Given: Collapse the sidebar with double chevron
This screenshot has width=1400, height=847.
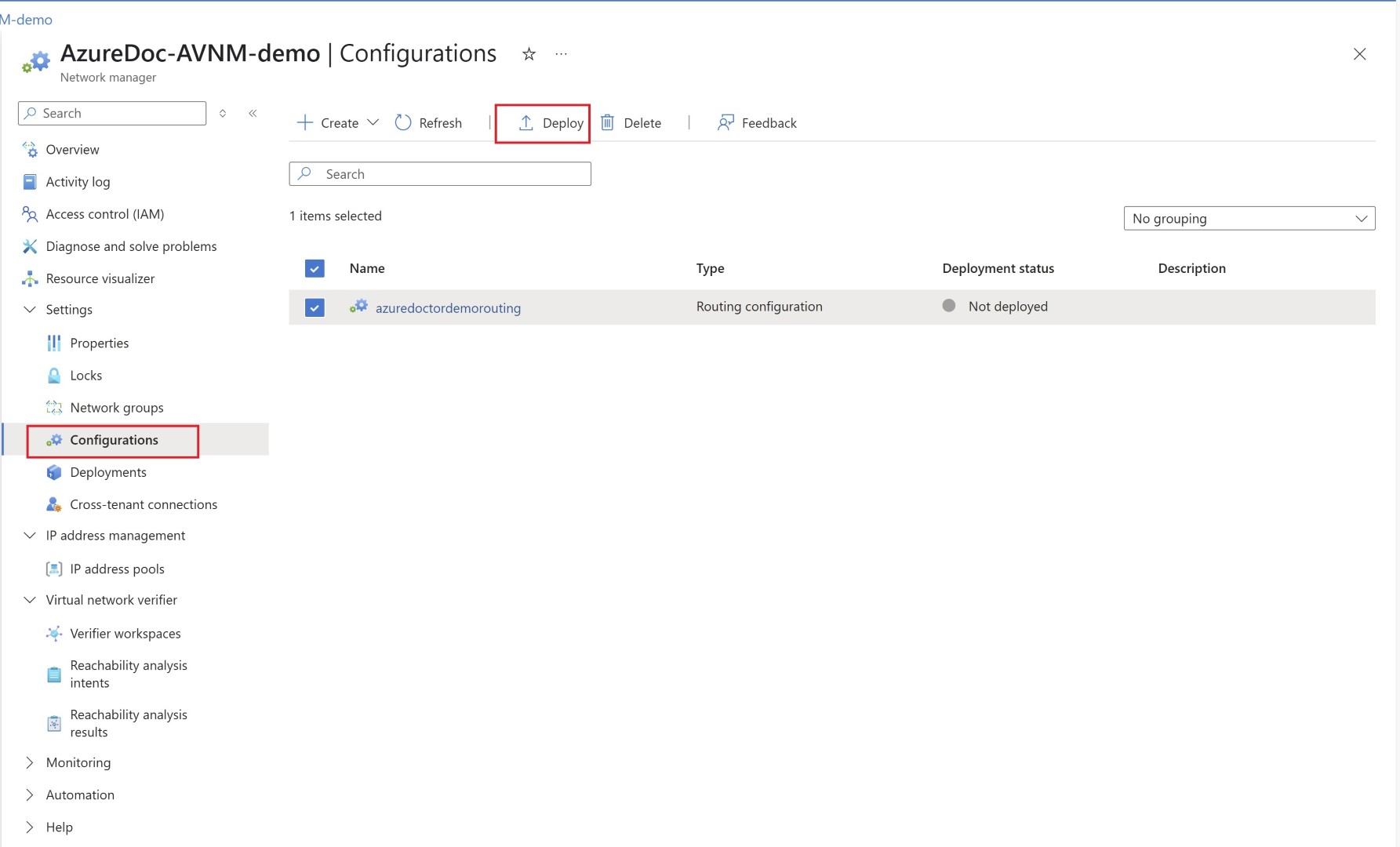Looking at the screenshot, I should coord(253,113).
